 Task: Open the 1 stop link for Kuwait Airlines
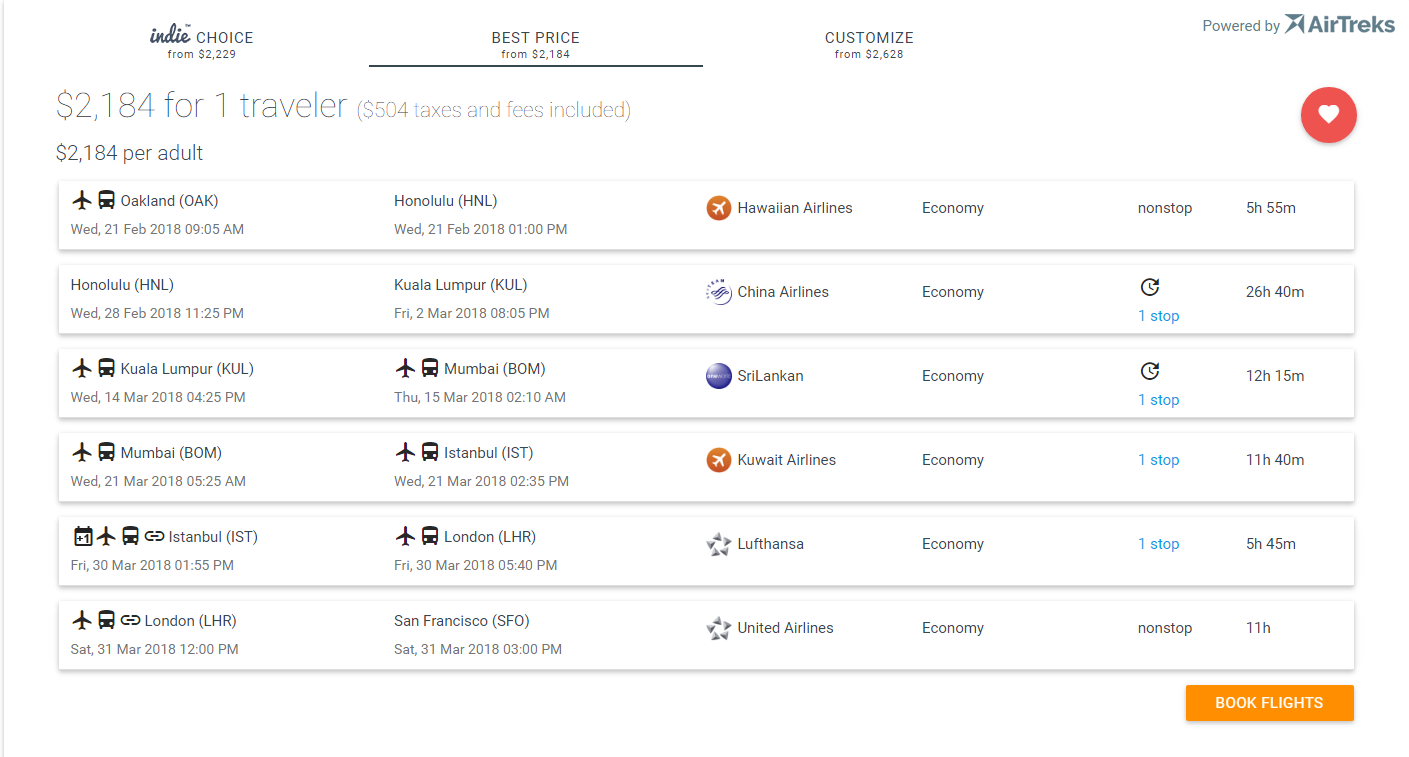1158,460
